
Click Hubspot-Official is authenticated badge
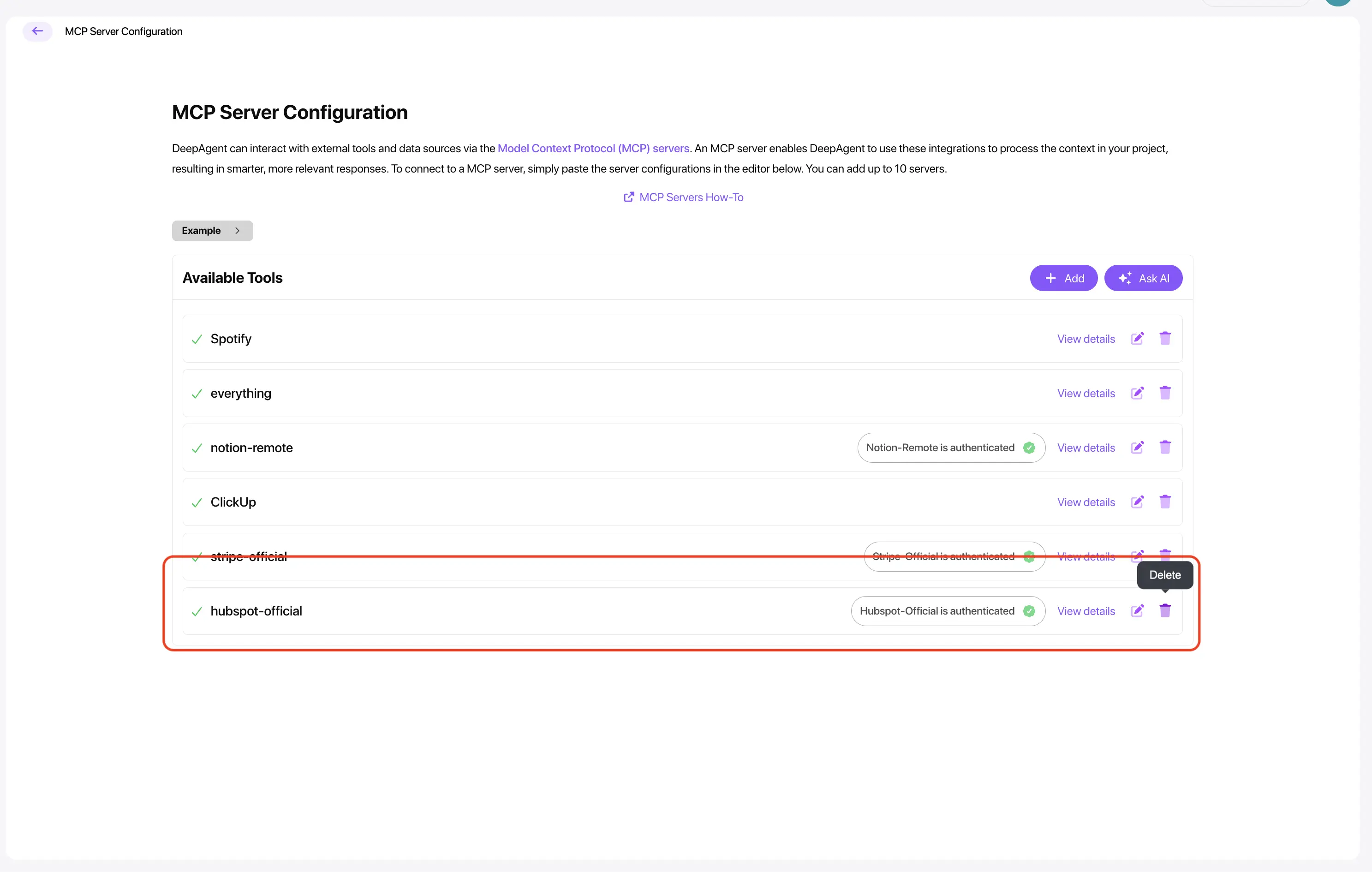point(947,611)
